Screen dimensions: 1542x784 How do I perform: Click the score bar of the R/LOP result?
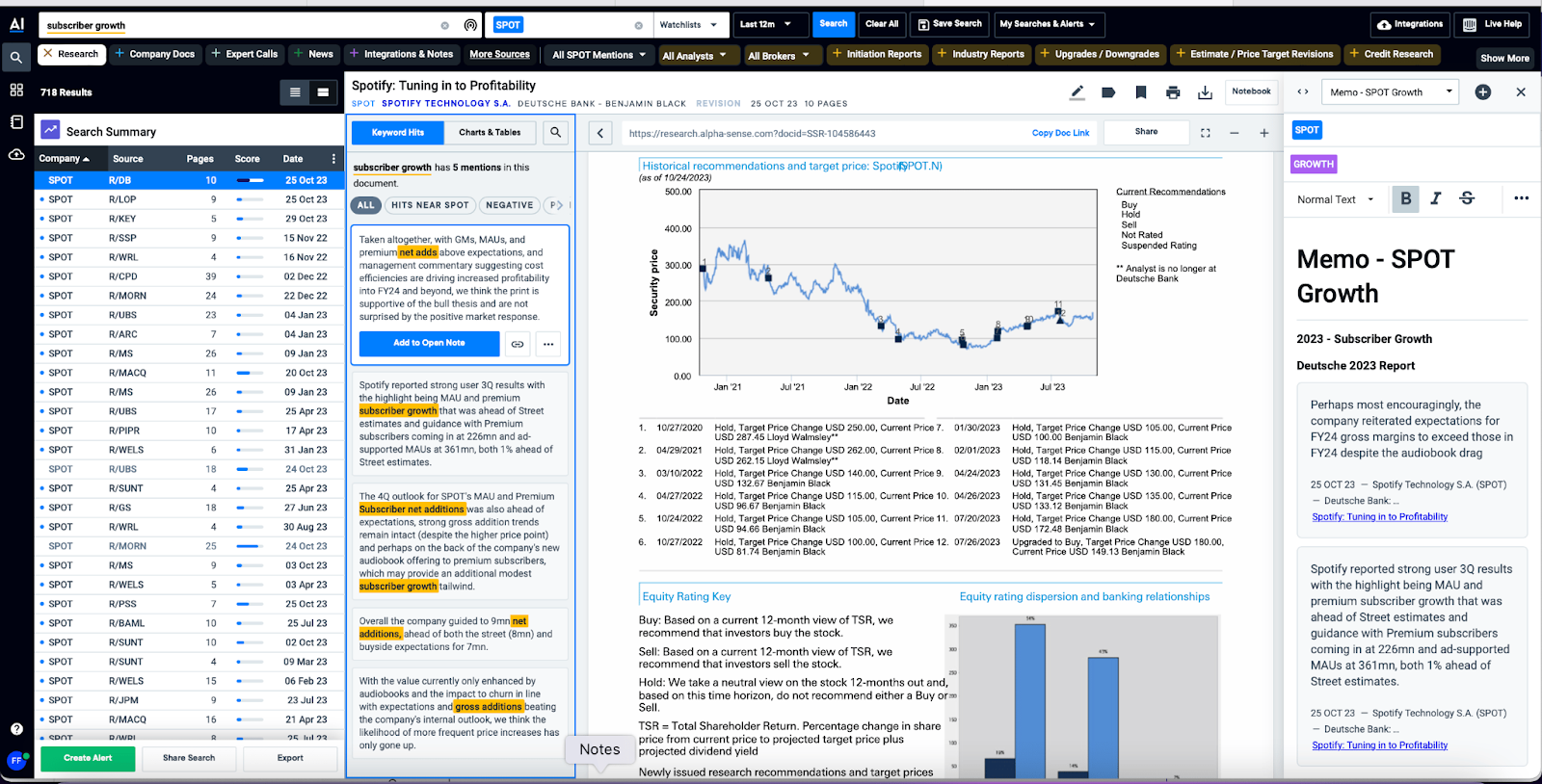click(250, 199)
